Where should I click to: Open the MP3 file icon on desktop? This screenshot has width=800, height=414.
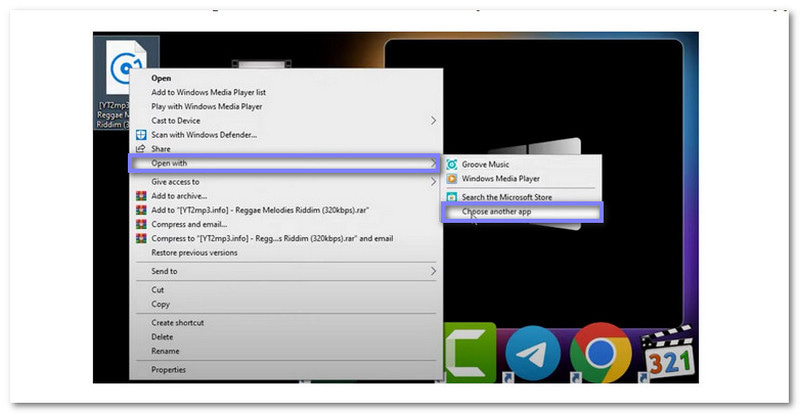126,67
